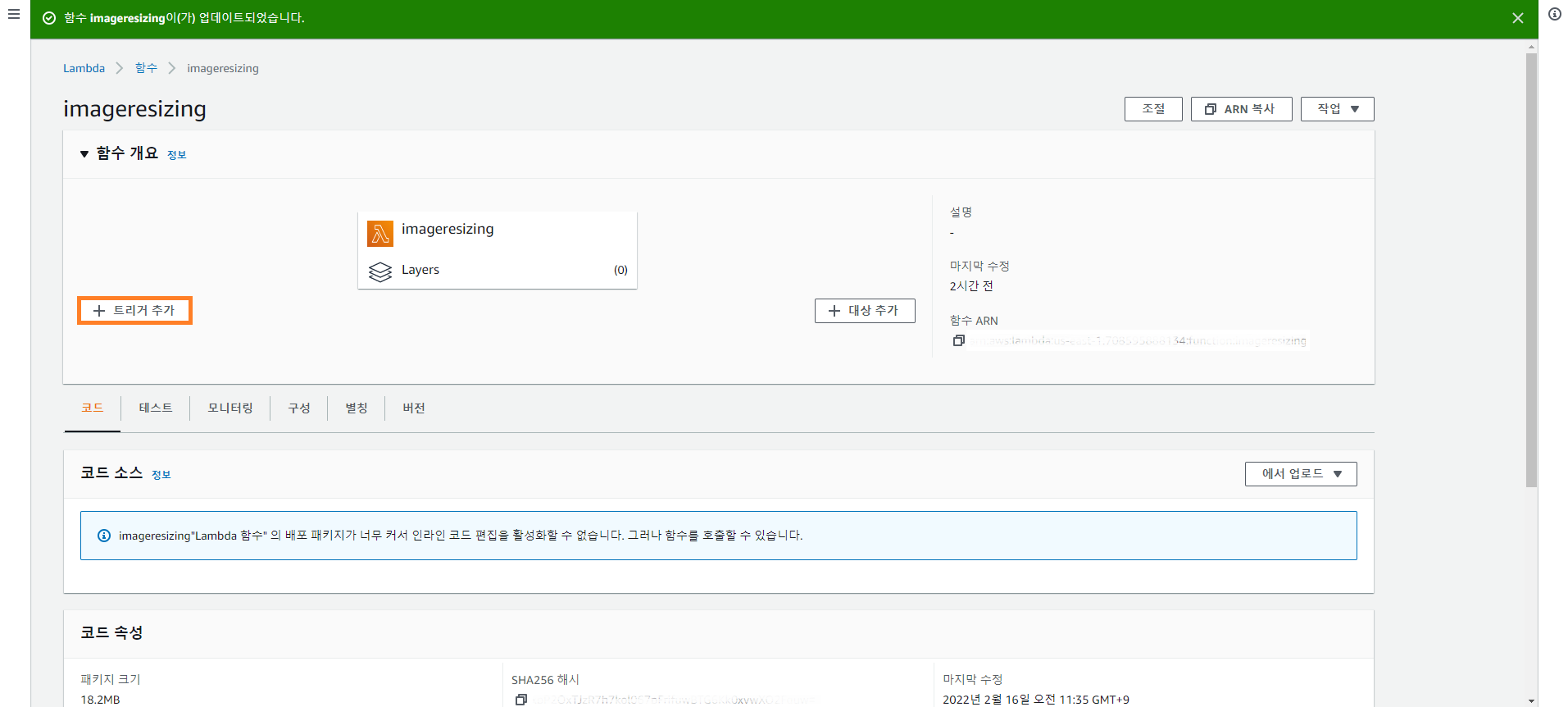
Task: Select the 2022년 2월 16일 timestamp
Action: tap(1036, 700)
